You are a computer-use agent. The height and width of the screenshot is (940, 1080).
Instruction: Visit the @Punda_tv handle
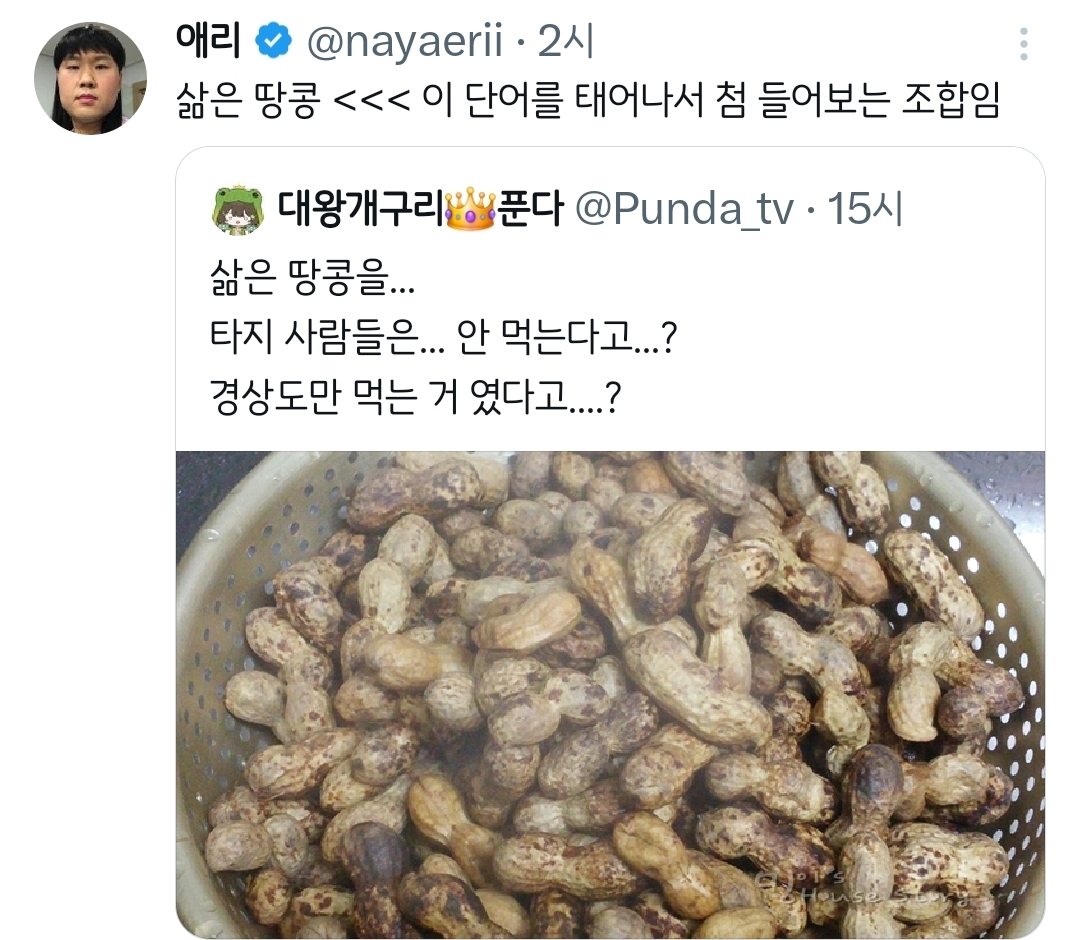tap(684, 209)
